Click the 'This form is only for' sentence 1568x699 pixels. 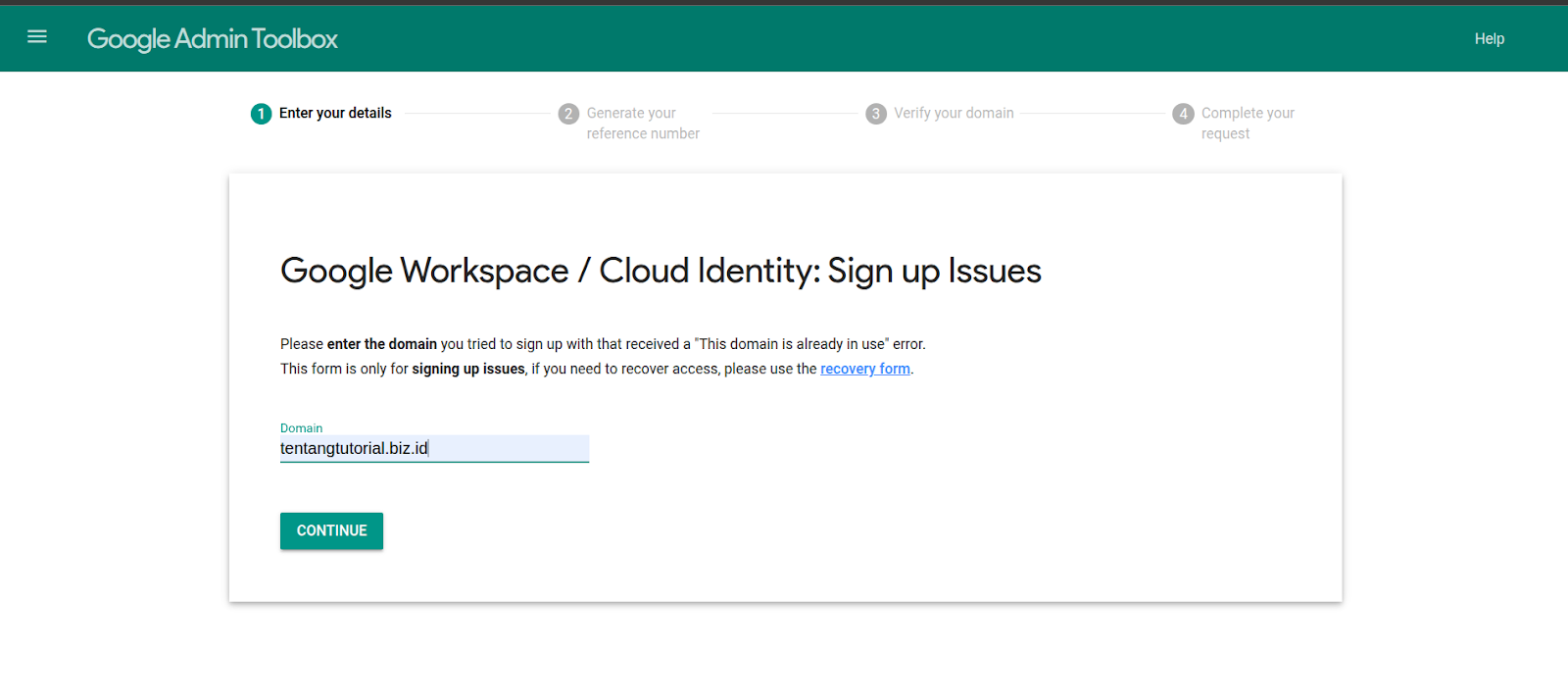tap(597, 369)
